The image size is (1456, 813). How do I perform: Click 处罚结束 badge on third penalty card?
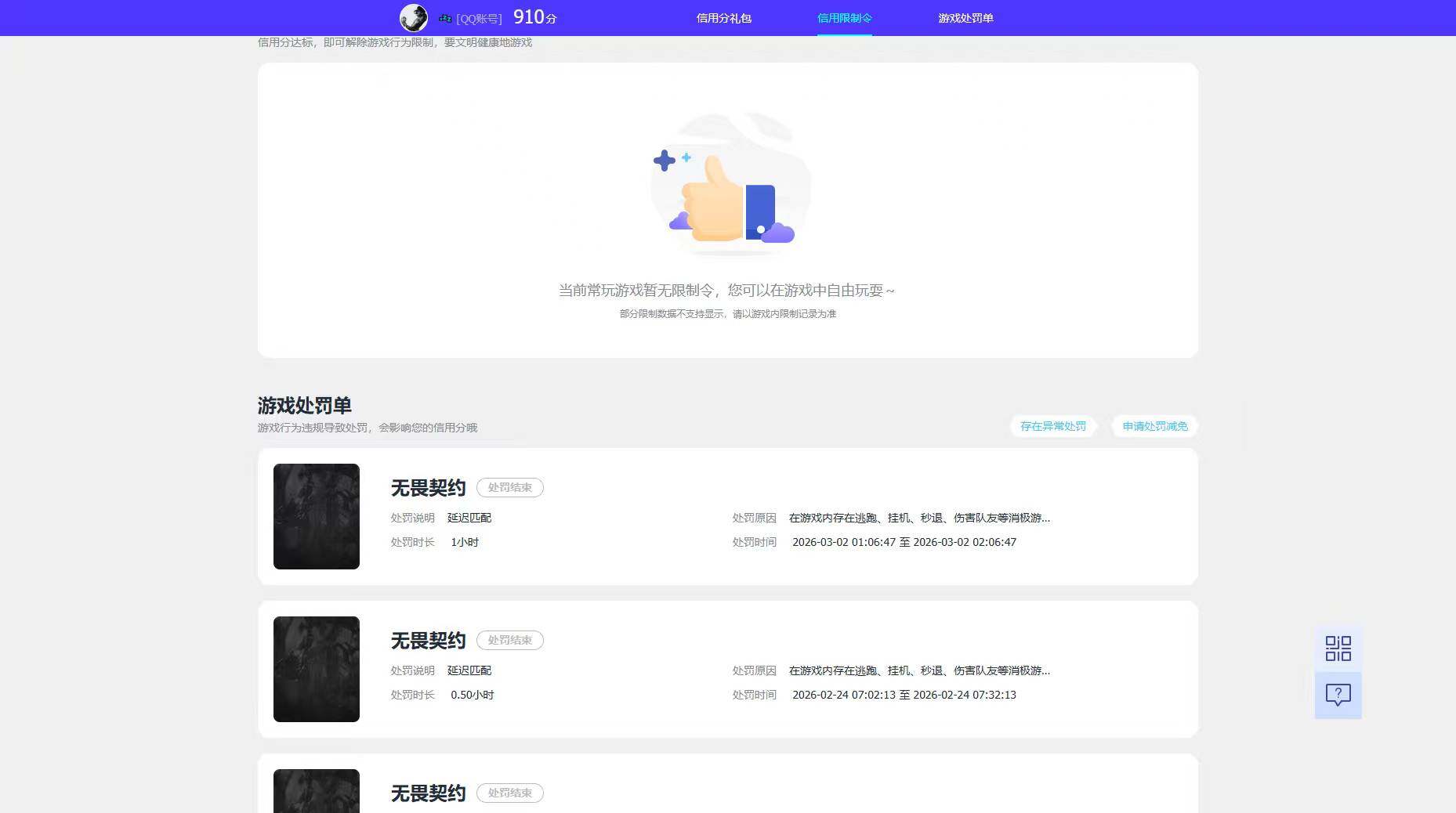(510, 793)
